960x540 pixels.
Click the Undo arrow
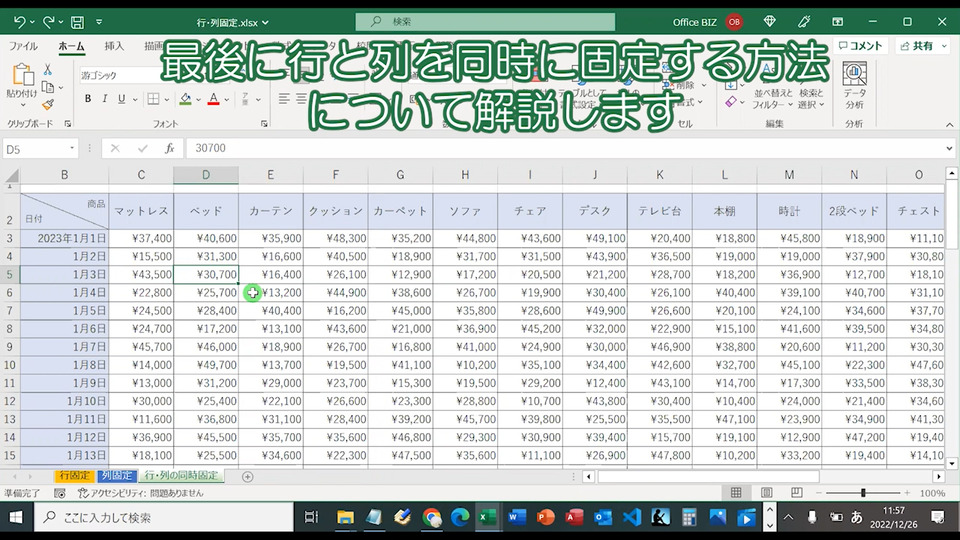click(x=19, y=22)
